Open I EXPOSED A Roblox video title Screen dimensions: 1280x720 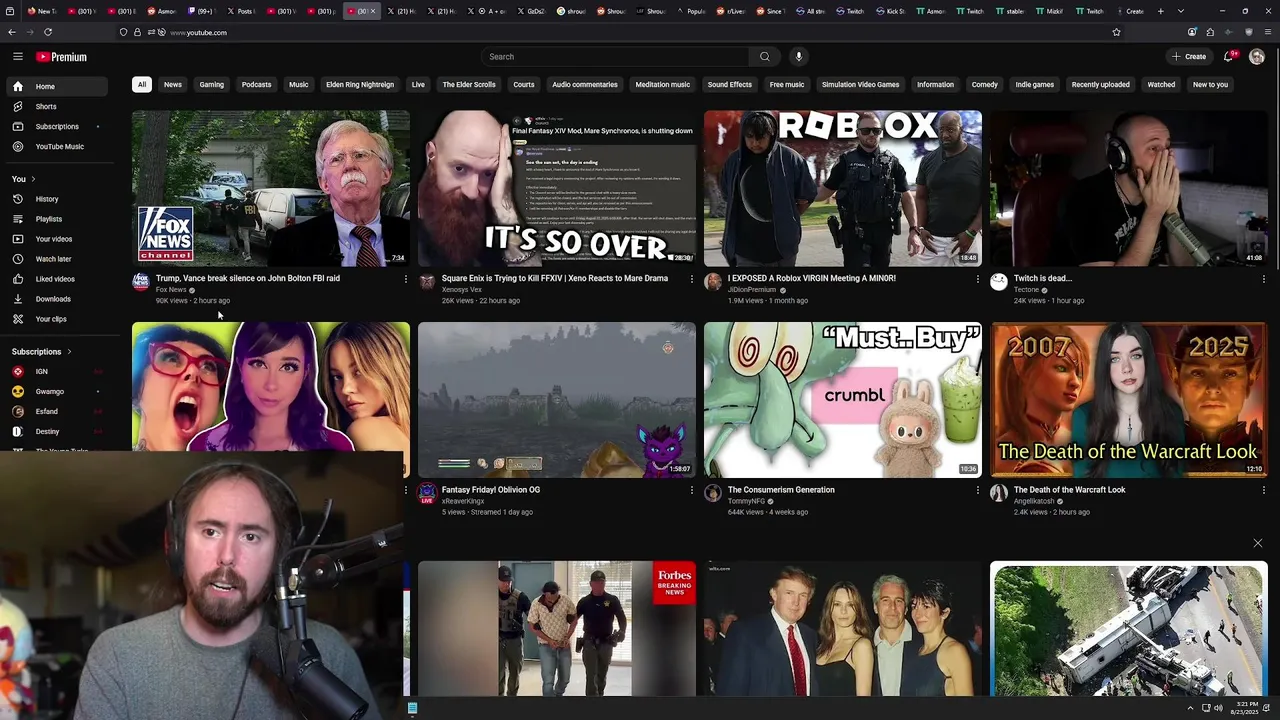[812, 278]
